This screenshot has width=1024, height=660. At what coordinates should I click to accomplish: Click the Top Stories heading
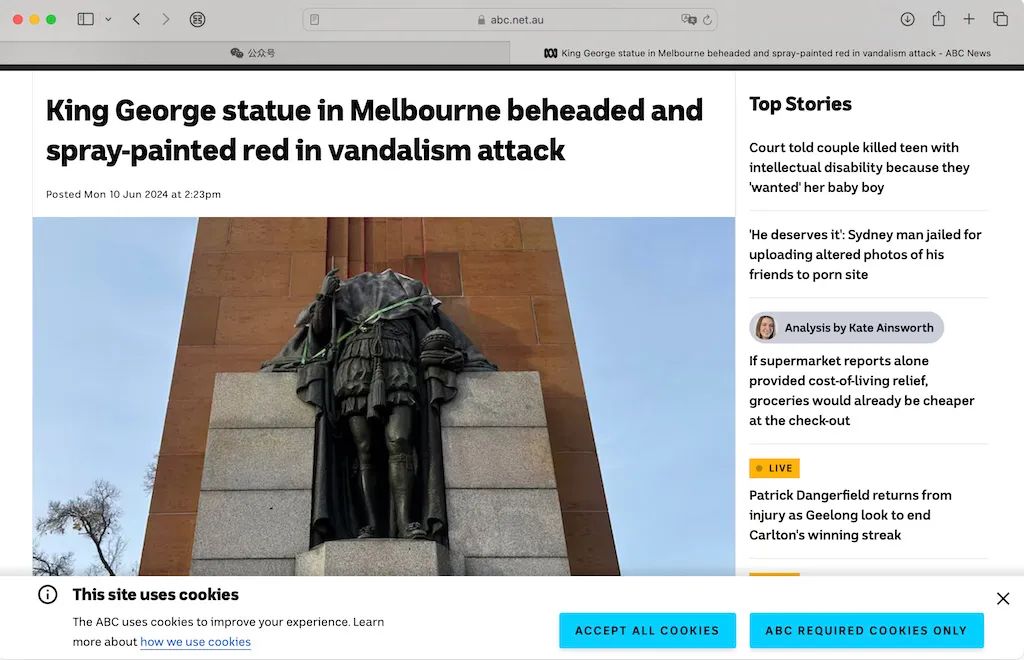(800, 104)
